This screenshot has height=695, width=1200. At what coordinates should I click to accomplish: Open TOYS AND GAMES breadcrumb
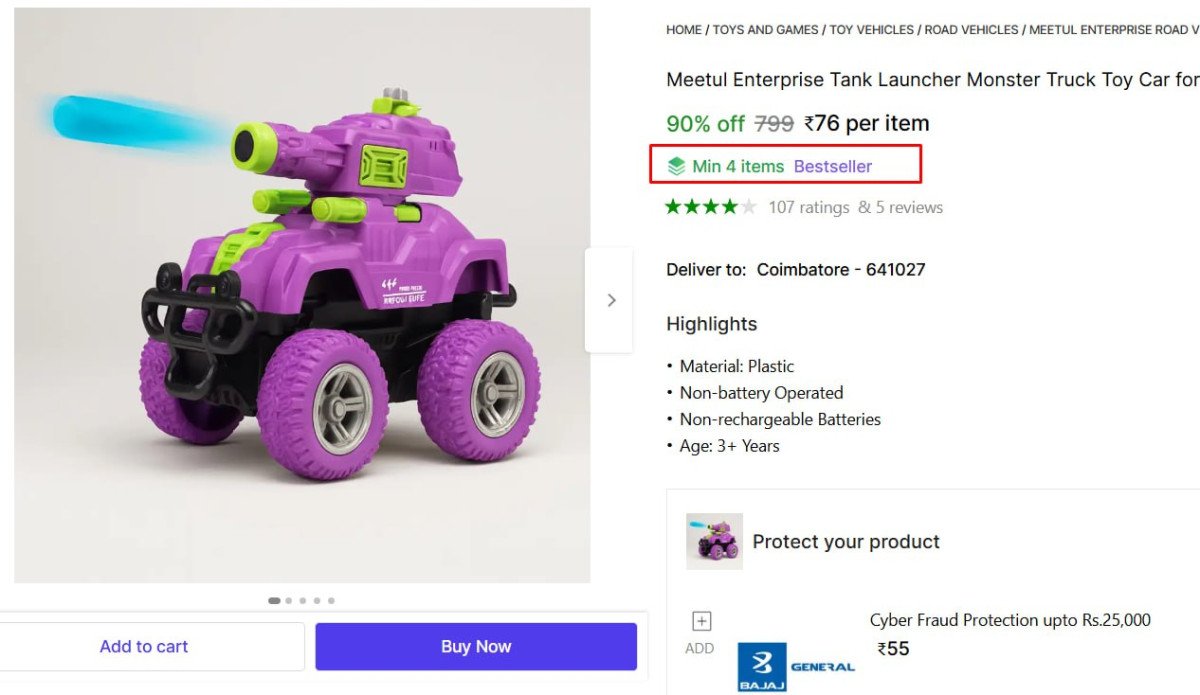(x=767, y=29)
